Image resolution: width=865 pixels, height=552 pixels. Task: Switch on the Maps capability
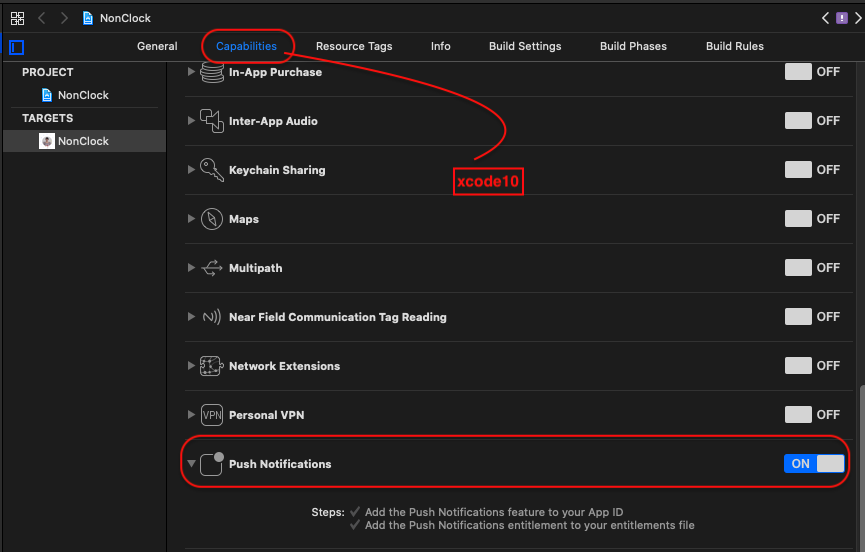[798, 218]
